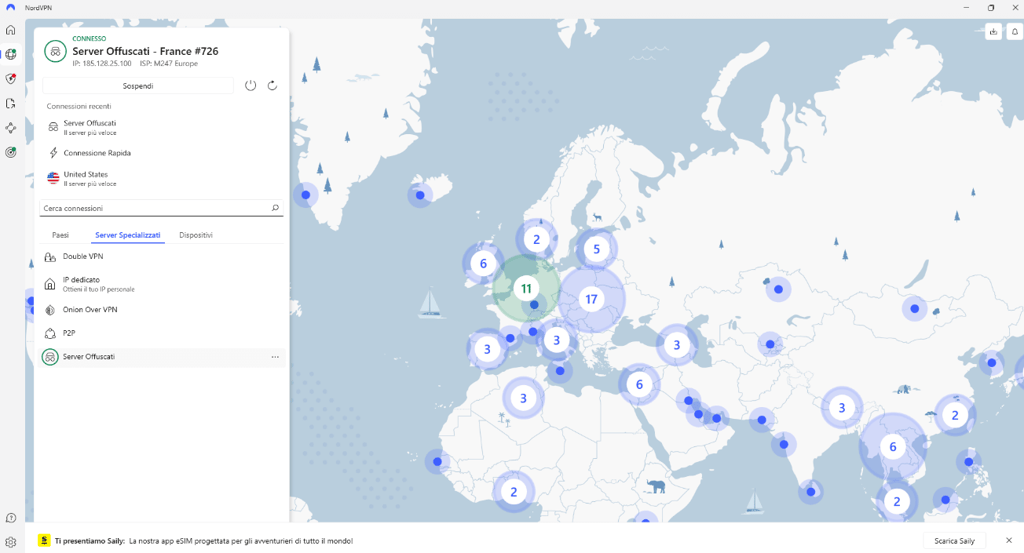The image size is (1024, 553).
Task: Open the help icon in the sidebar
Action: point(10,518)
